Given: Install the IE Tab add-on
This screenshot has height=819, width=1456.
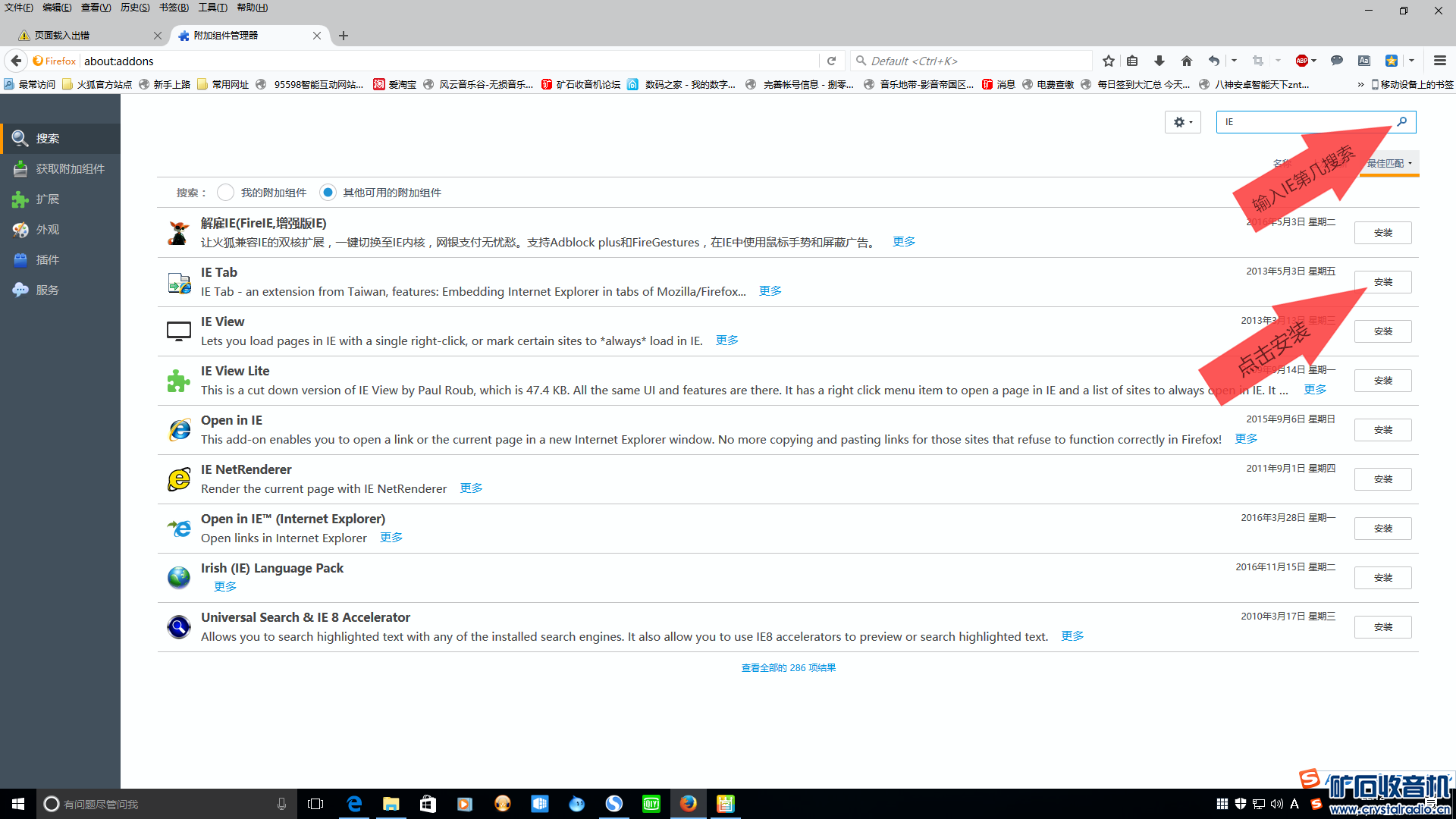Looking at the screenshot, I should pyautogui.click(x=1382, y=282).
